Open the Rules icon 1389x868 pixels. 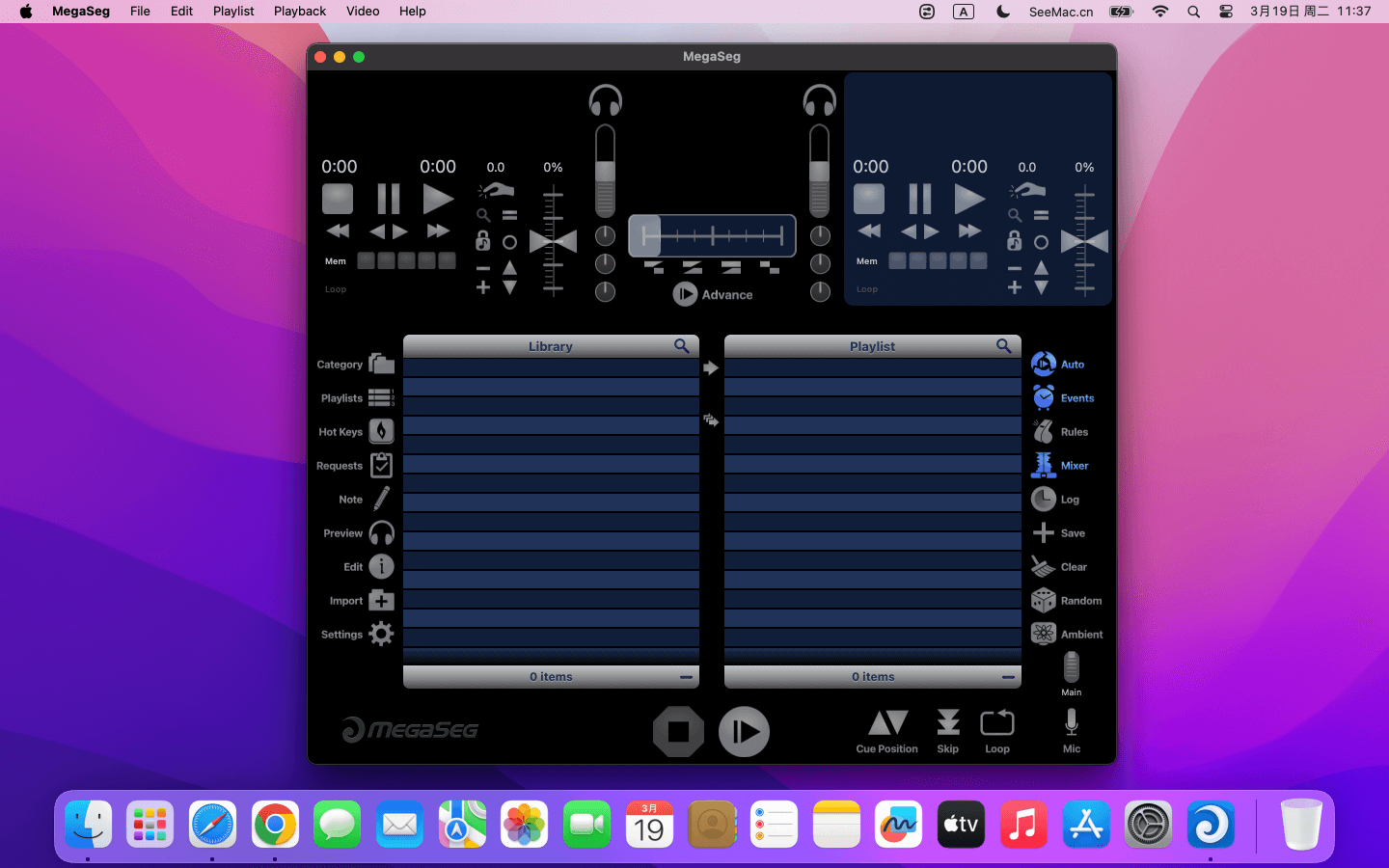click(x=1043, y=431)
